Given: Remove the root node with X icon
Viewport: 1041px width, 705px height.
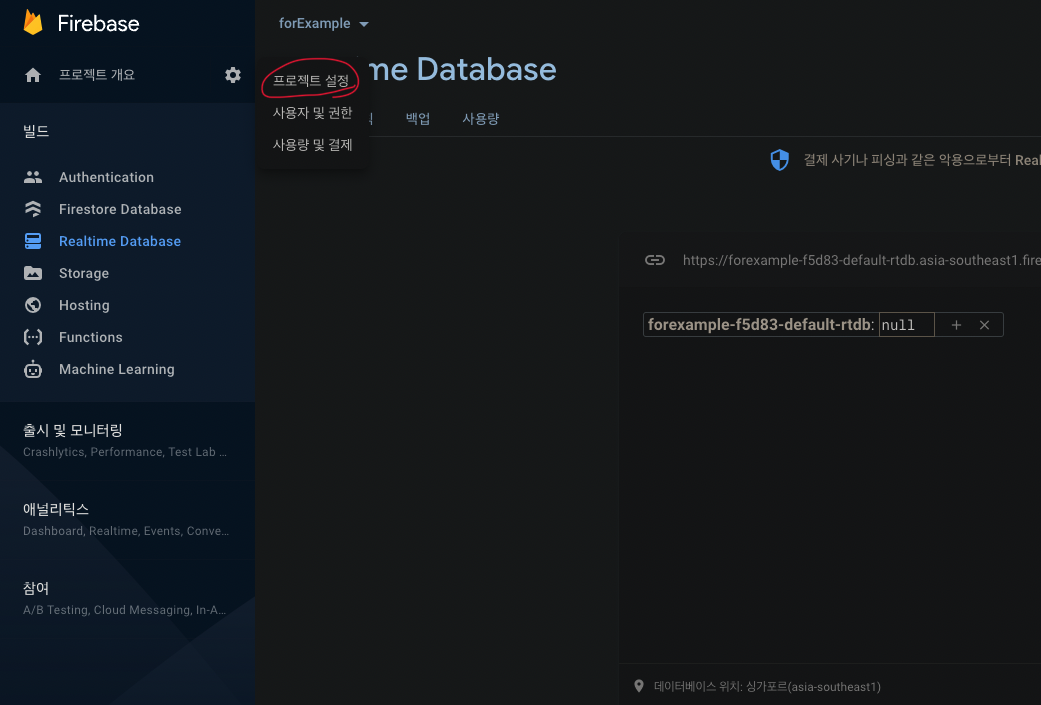Looking at the screenshot, I should (985, 325).
